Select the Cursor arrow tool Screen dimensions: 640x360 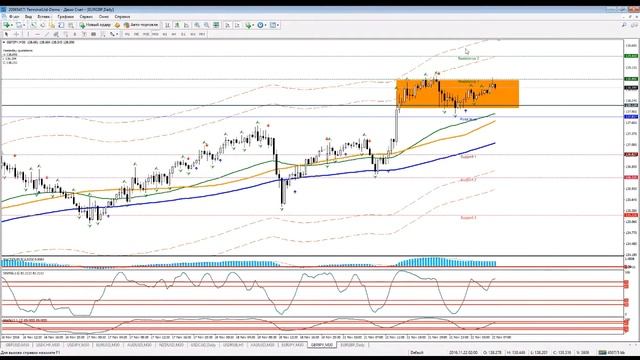7,34
